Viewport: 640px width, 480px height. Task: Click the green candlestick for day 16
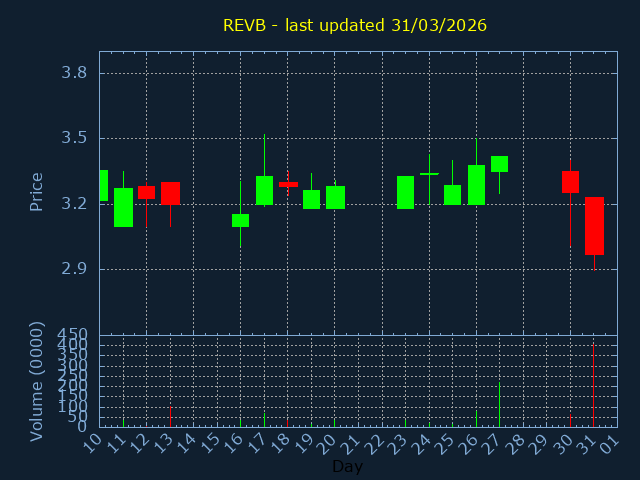pyautogui.click(x=240, y=220)
